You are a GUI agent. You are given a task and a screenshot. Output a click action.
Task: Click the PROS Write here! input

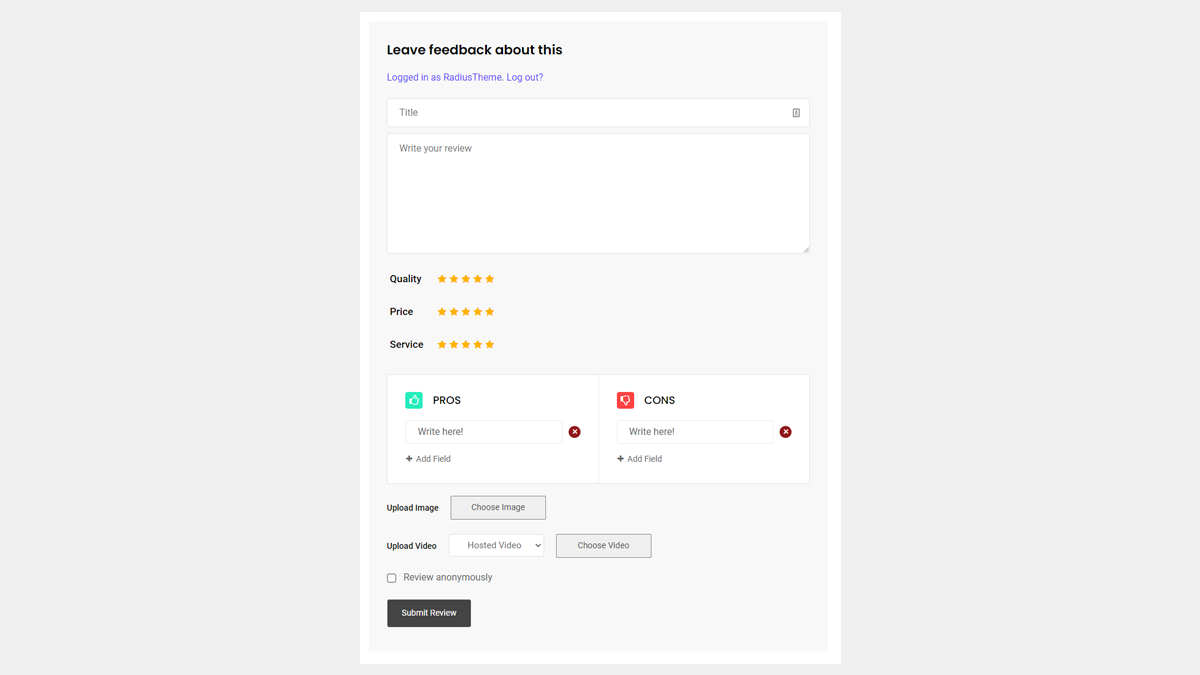[x=484, y=432]
